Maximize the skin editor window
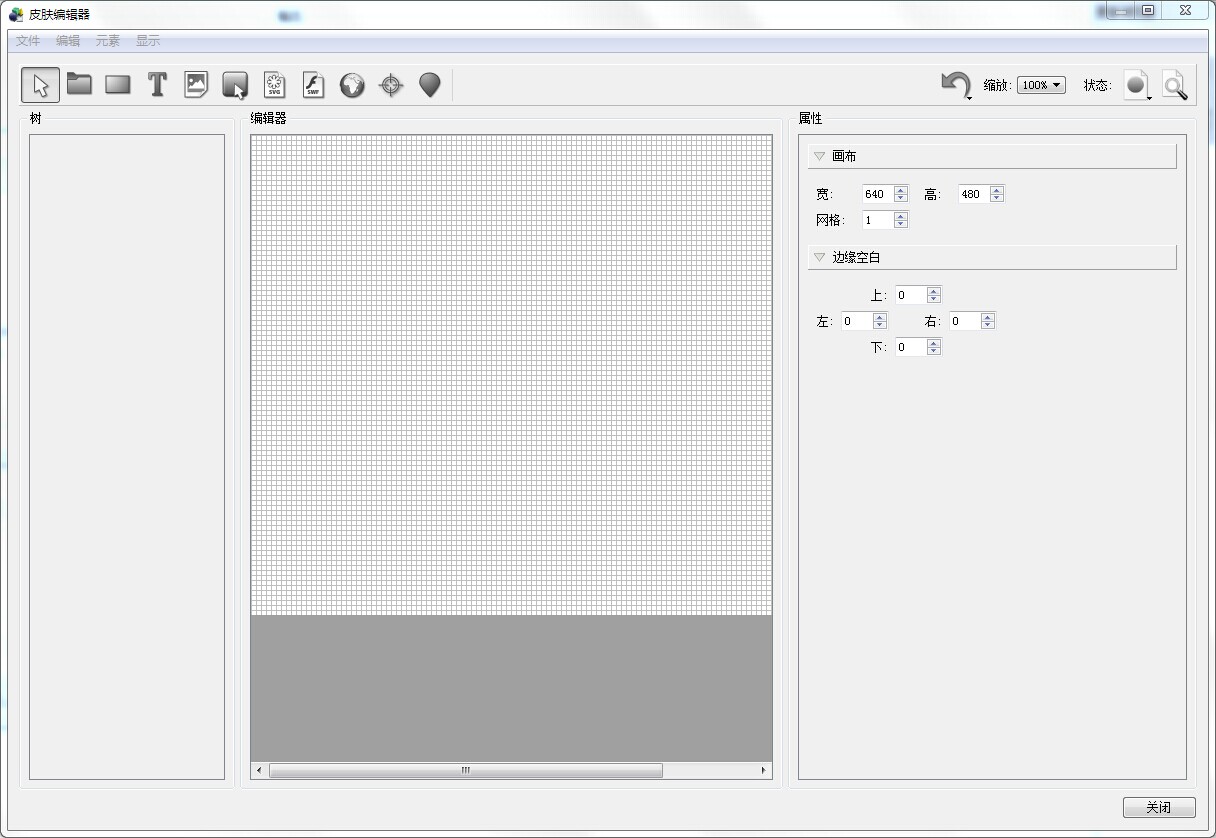Viewport: 1216px width, 838px height. tap(1148, 10)
